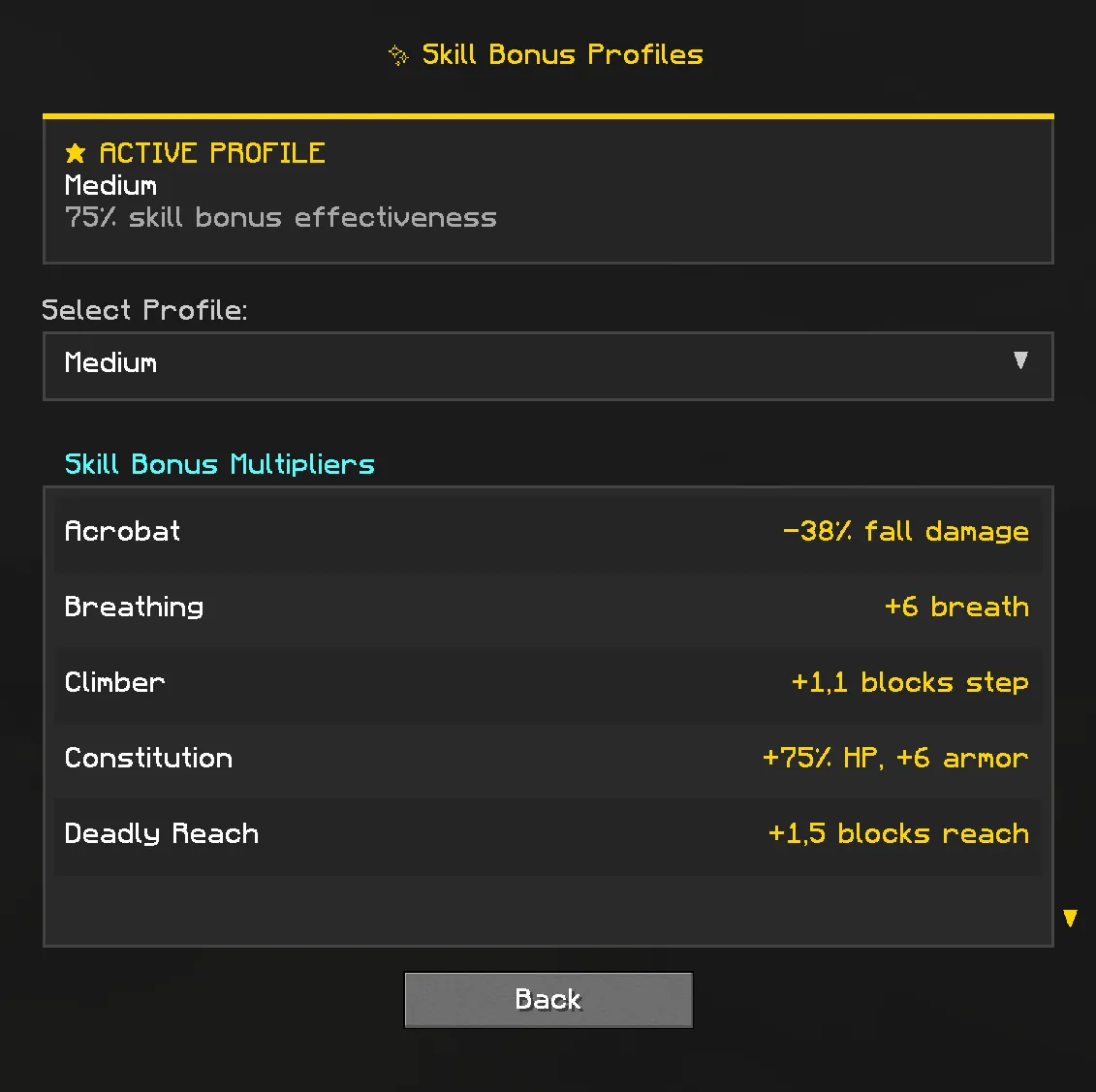Click the +75% HP, +6 armor value
The width and height of the screenshot is (1096, 1092).
point(894,759)
